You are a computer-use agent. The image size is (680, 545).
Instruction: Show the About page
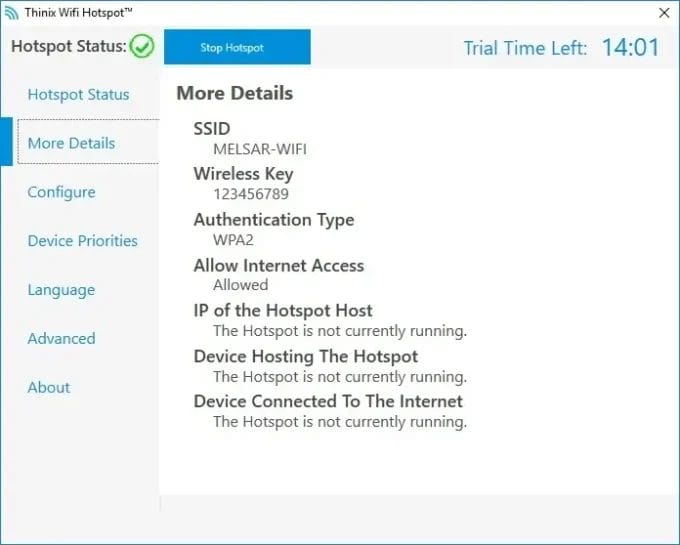click(49, 387)
